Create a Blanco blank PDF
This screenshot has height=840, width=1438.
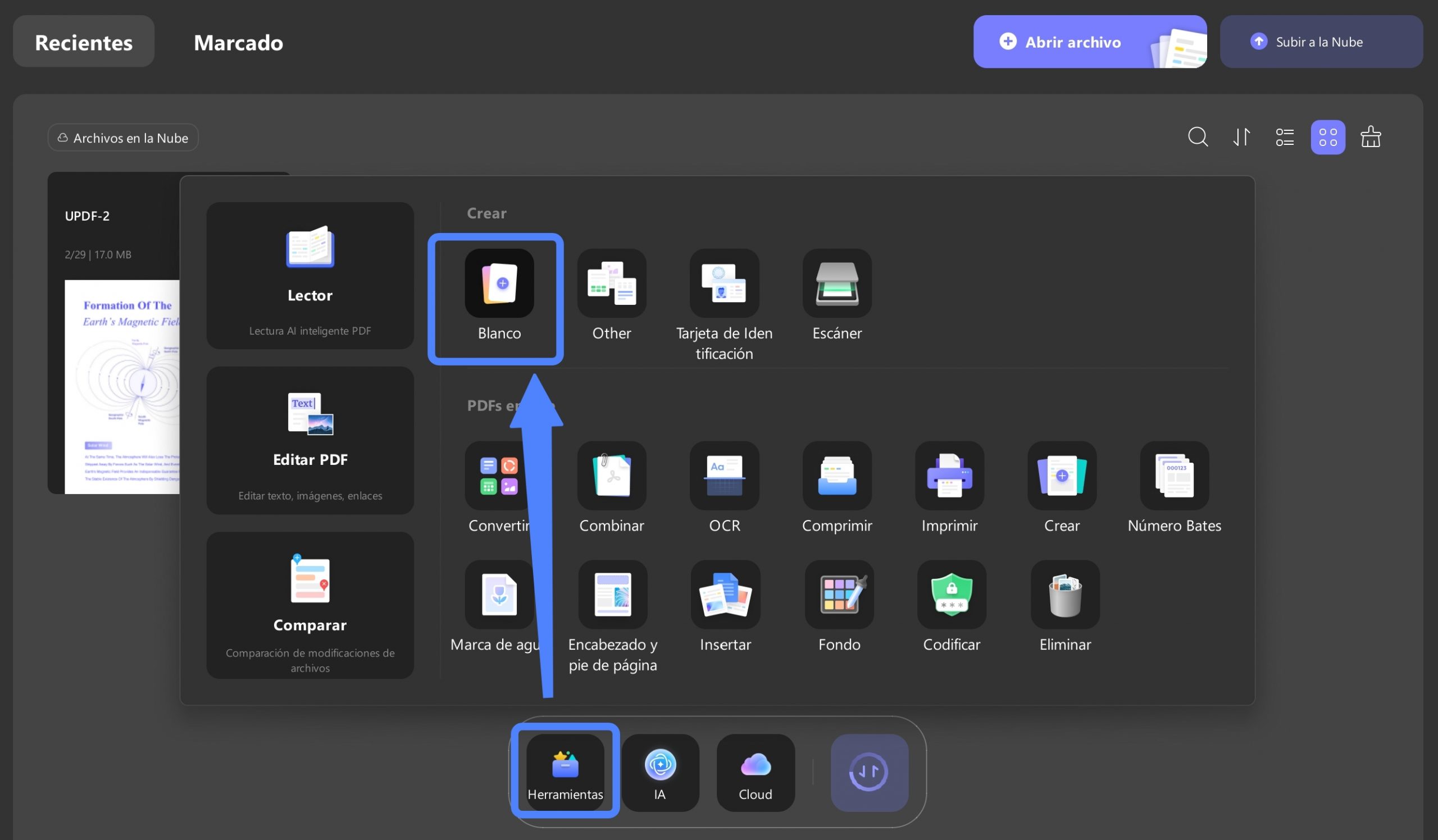[x=499, y=284]
